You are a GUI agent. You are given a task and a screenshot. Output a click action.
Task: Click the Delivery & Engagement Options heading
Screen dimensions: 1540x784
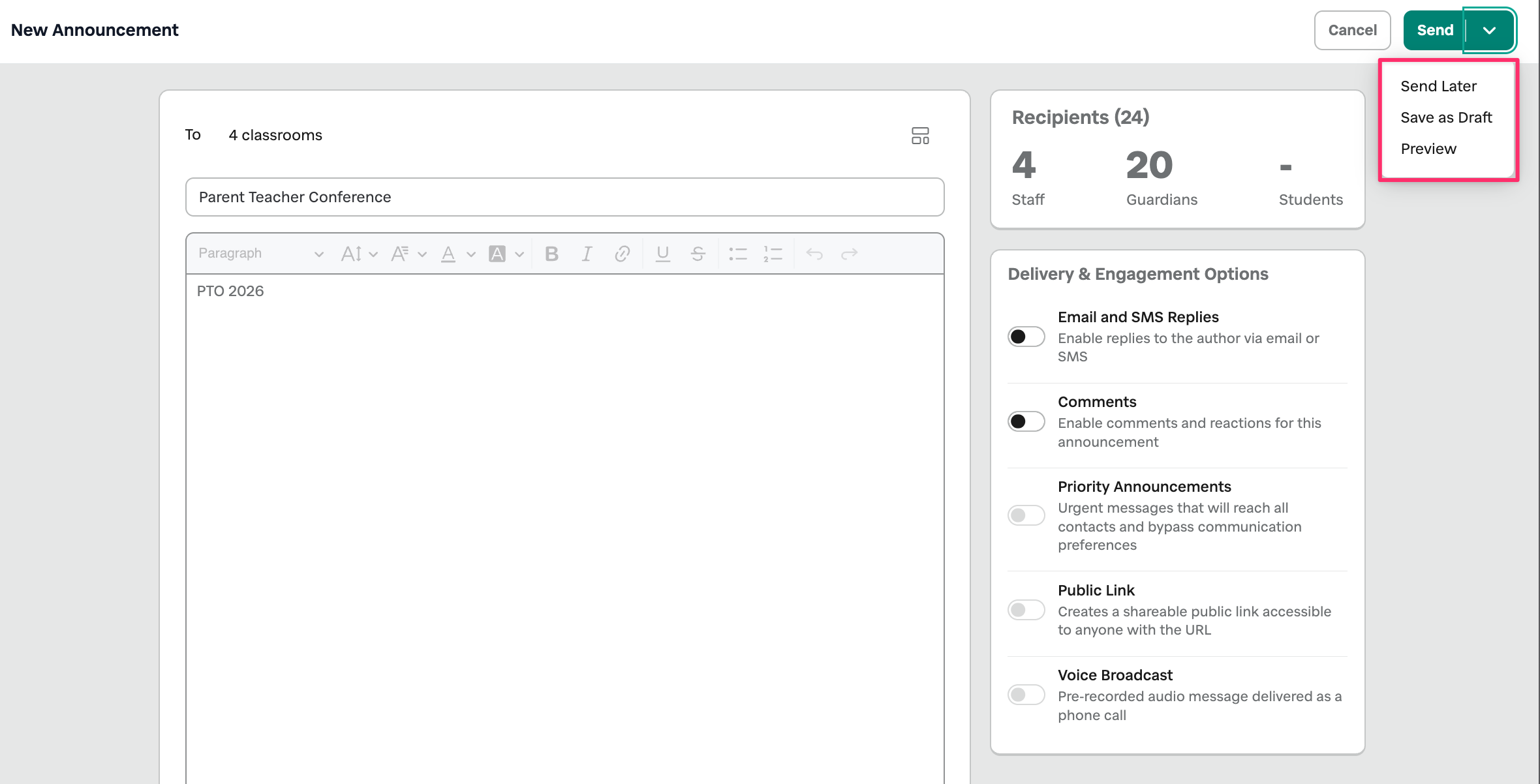(x=1138, y=274)
